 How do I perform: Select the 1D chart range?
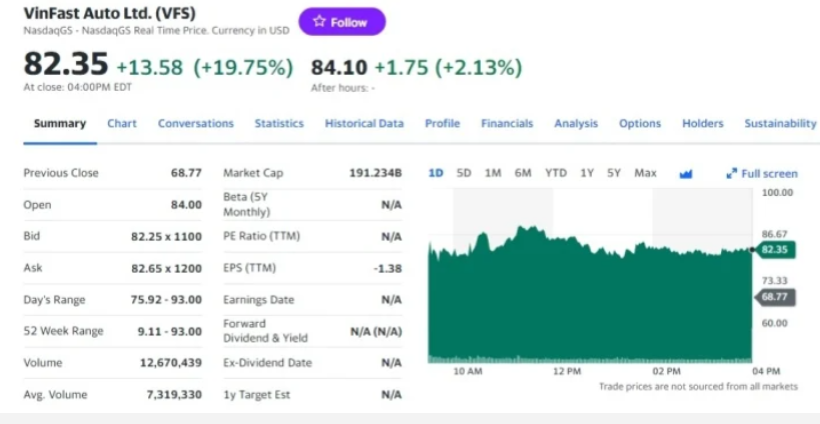(436, 173)
